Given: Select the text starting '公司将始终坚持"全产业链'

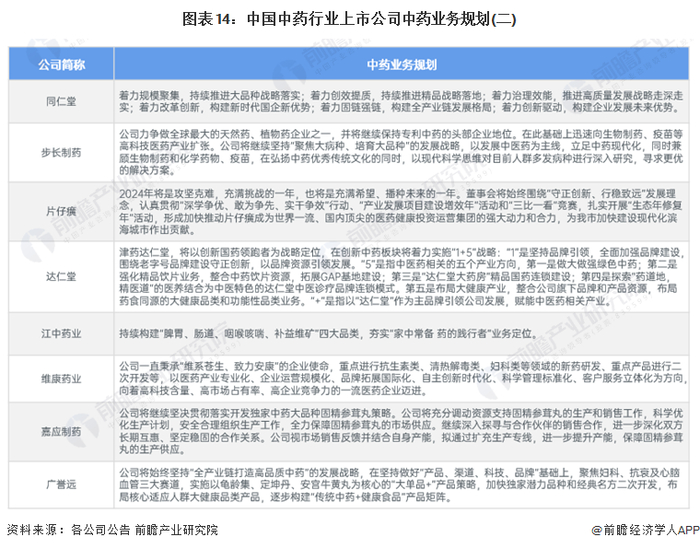Looking at the screenshot, I should [x=400, y=485].
